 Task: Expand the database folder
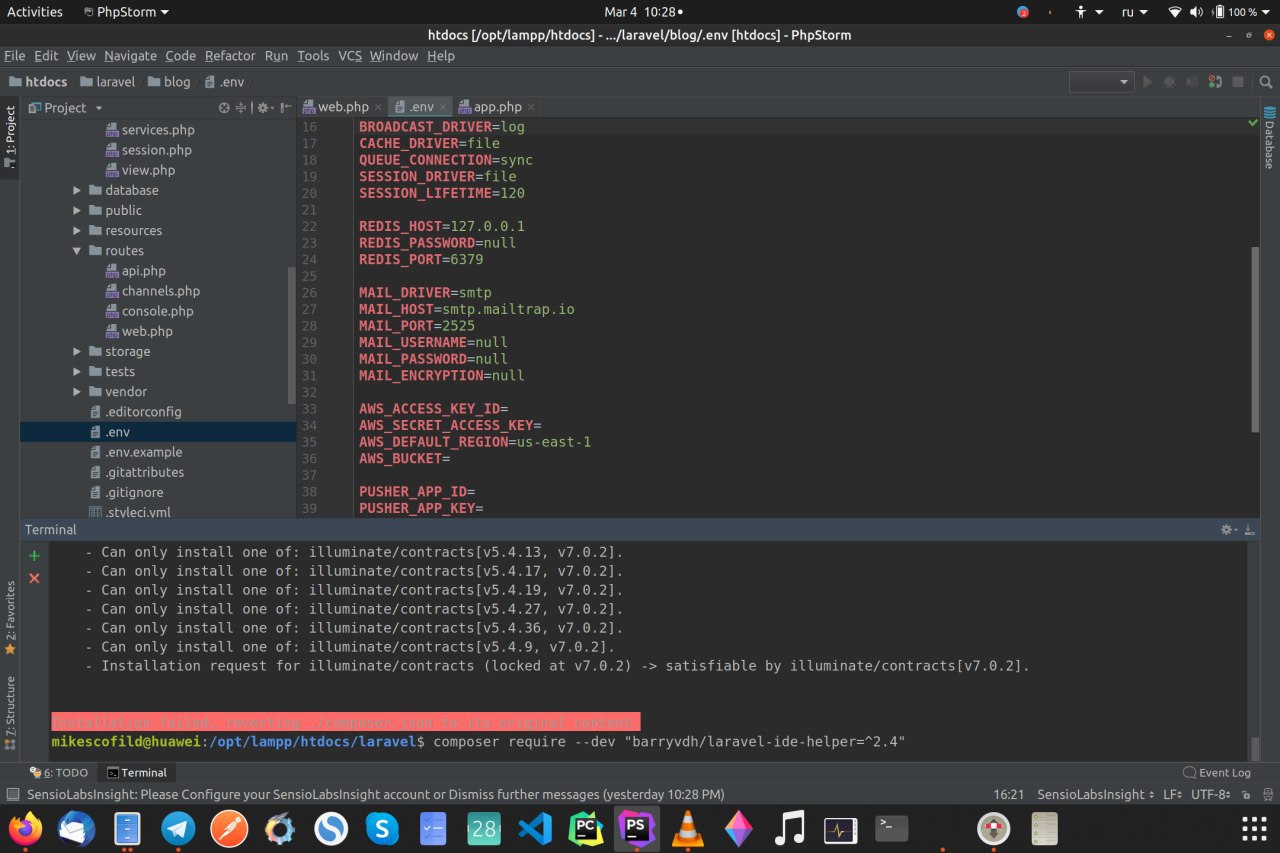(78, 190)
